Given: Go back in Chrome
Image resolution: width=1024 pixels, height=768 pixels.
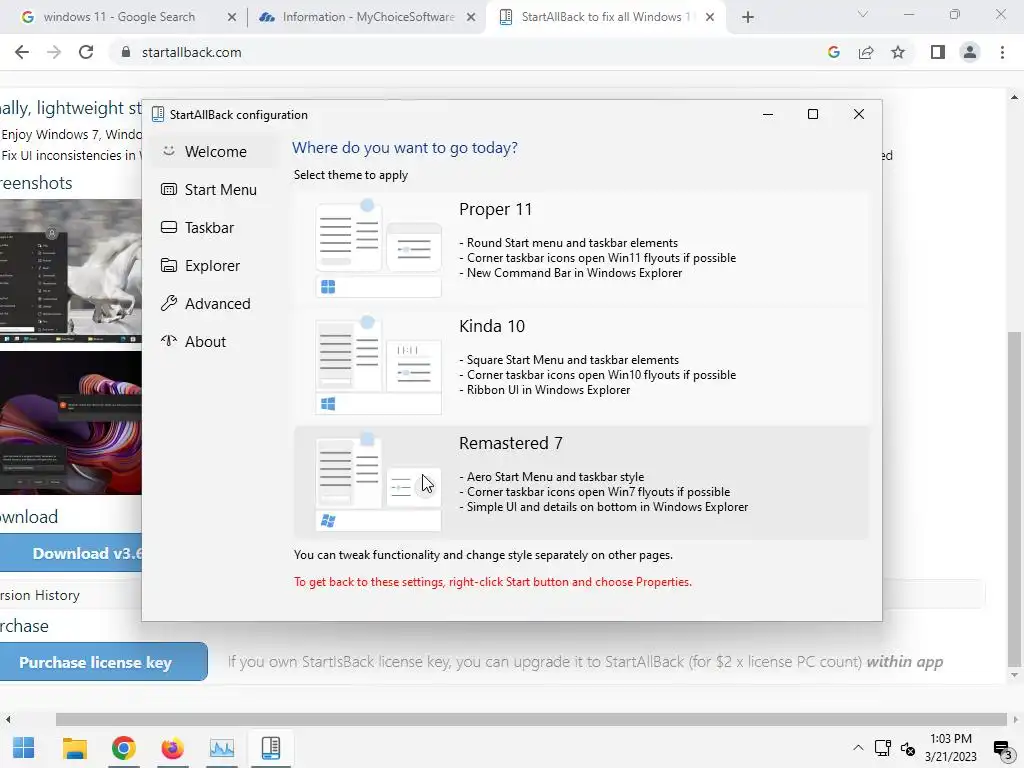Looking at the screenshot, I should point(22,52).
